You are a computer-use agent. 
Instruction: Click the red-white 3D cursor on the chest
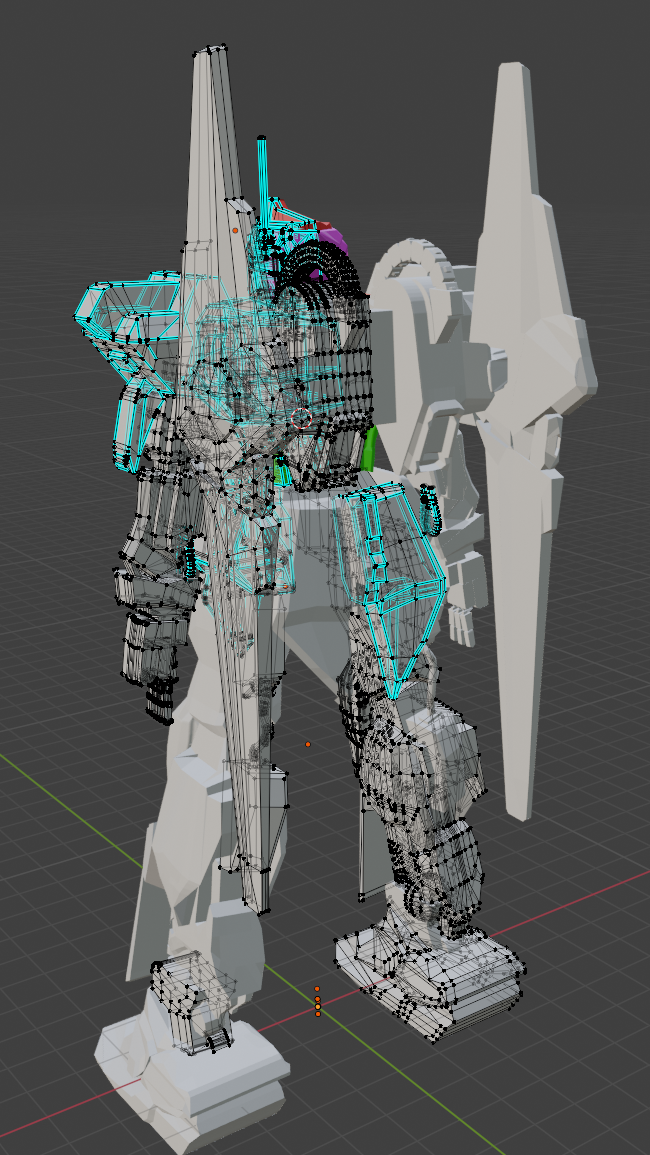(x=301, y=418)
